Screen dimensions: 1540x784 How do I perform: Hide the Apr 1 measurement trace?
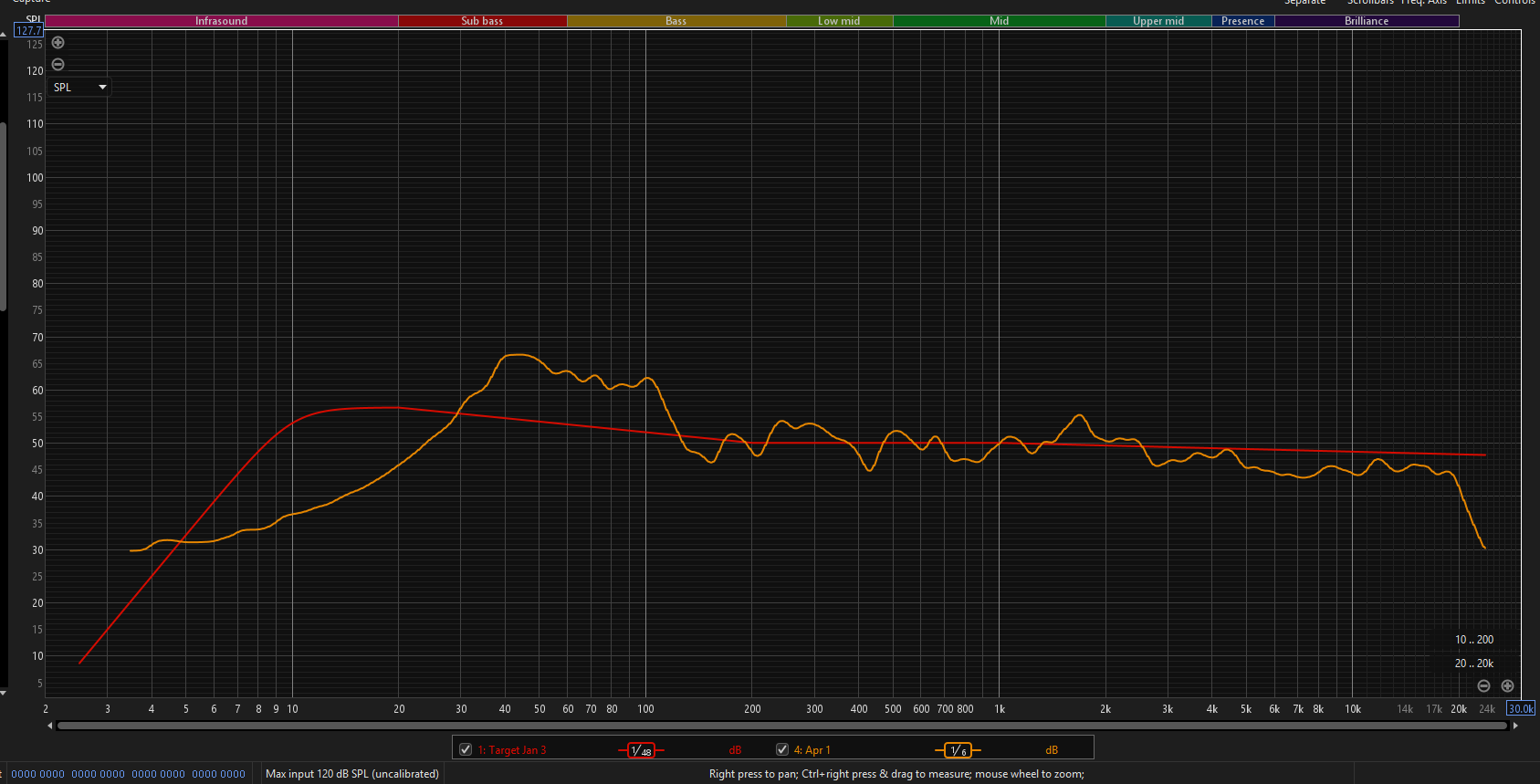[x=782, y=749]
